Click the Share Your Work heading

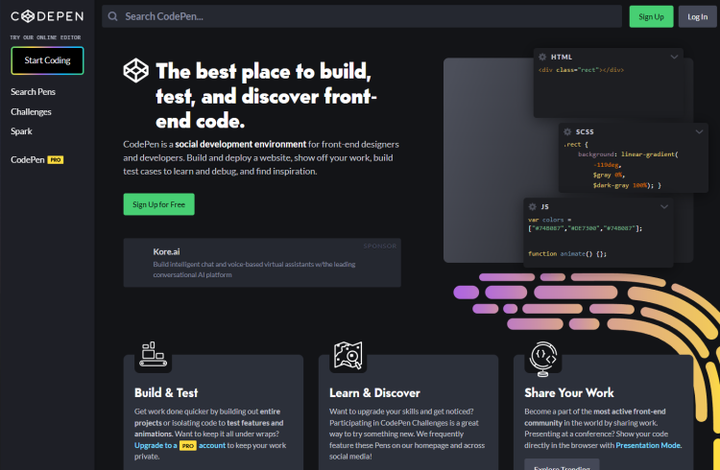click(x=569, y=393)
